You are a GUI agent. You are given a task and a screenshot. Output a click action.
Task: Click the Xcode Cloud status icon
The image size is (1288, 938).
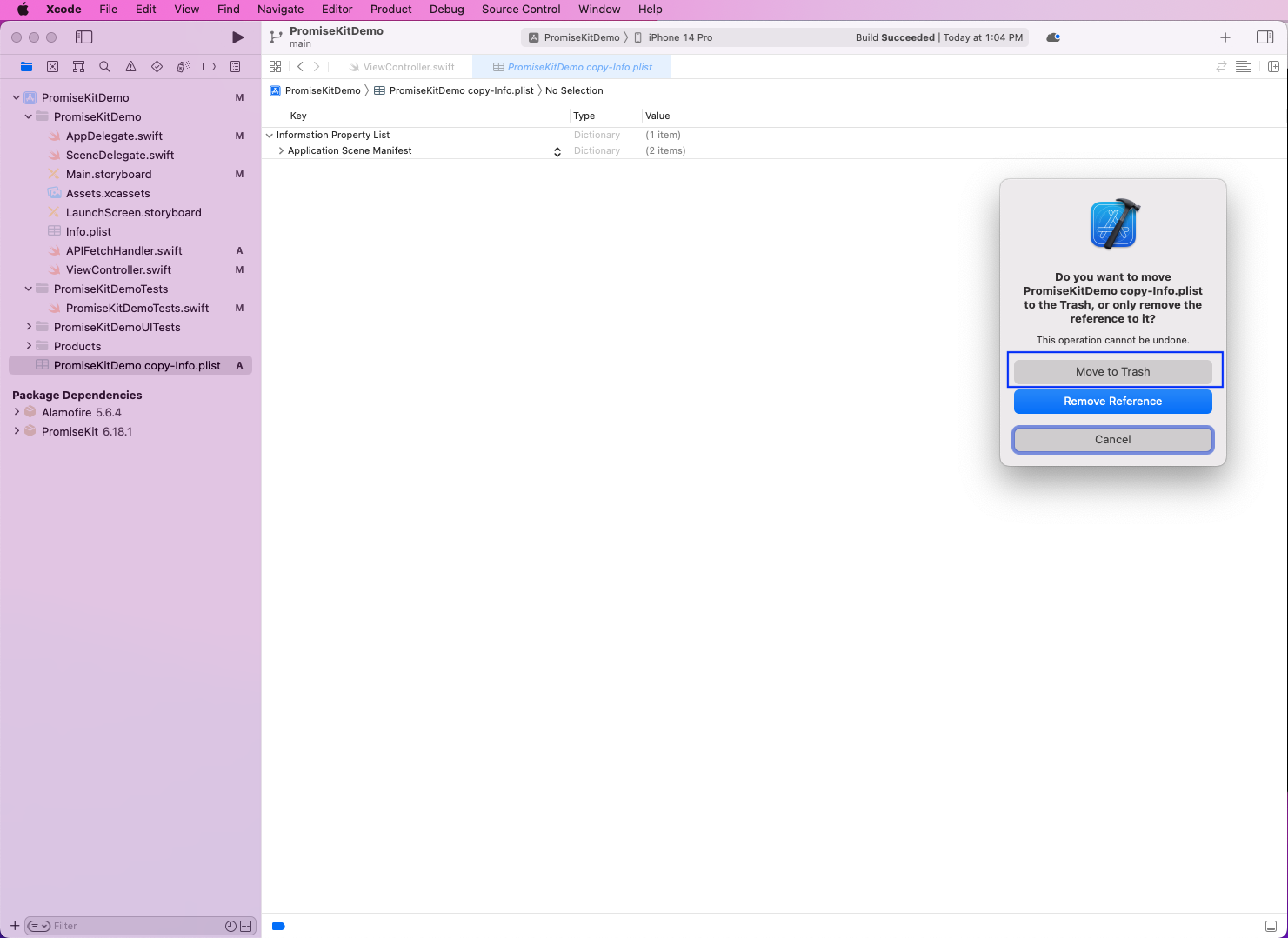point(1053,37)
